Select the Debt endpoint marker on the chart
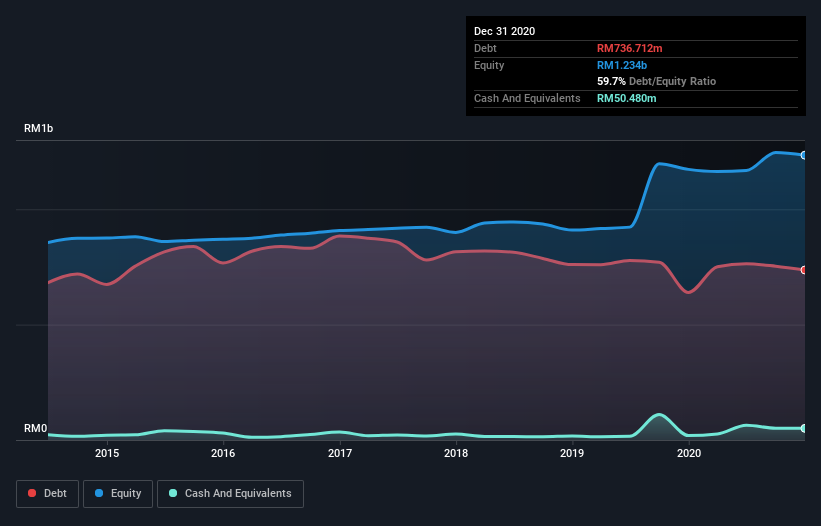The image size is (821, 526). tap(804, 270)
